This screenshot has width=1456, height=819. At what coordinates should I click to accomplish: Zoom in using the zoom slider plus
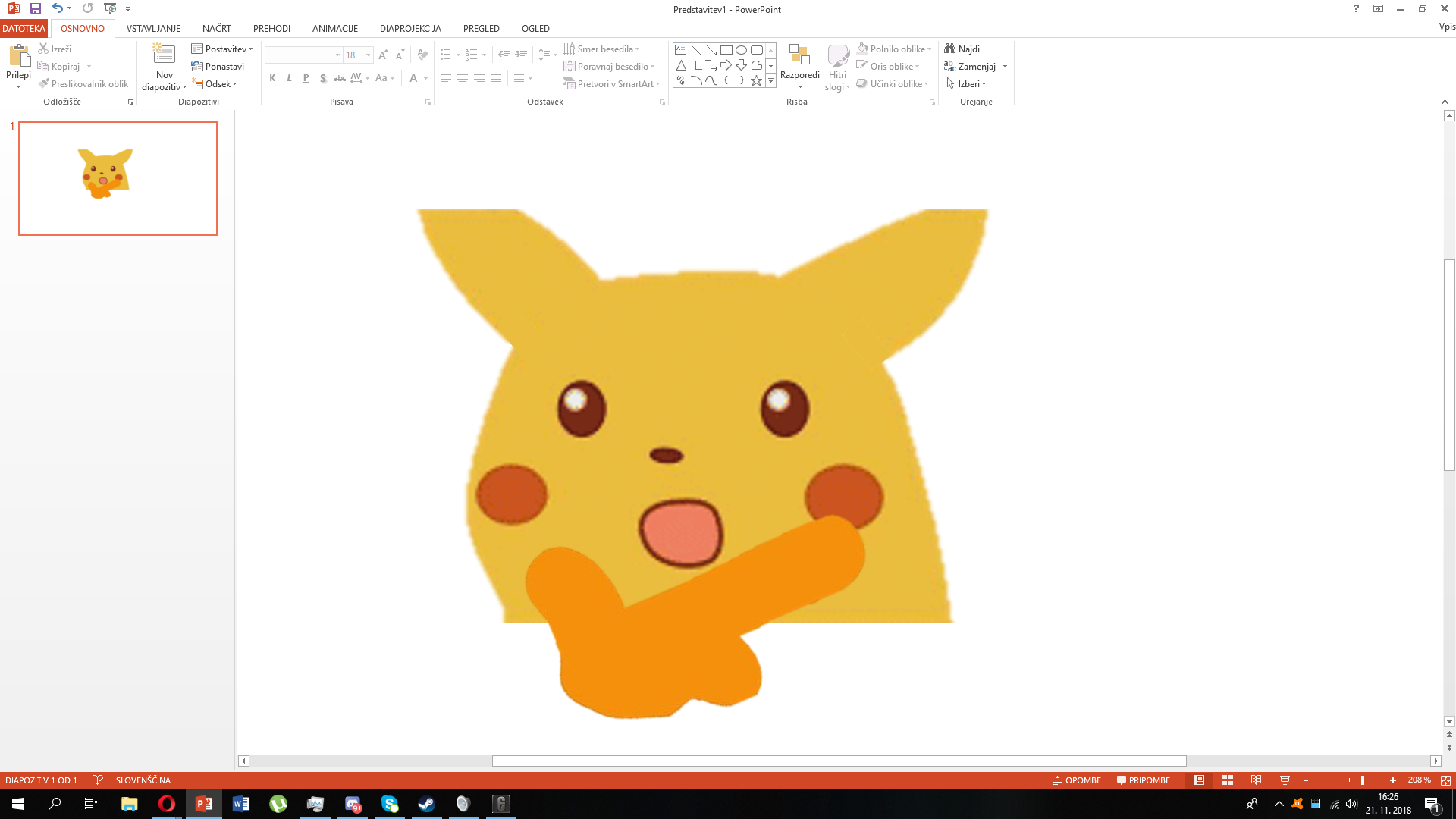pos(1395,780)
